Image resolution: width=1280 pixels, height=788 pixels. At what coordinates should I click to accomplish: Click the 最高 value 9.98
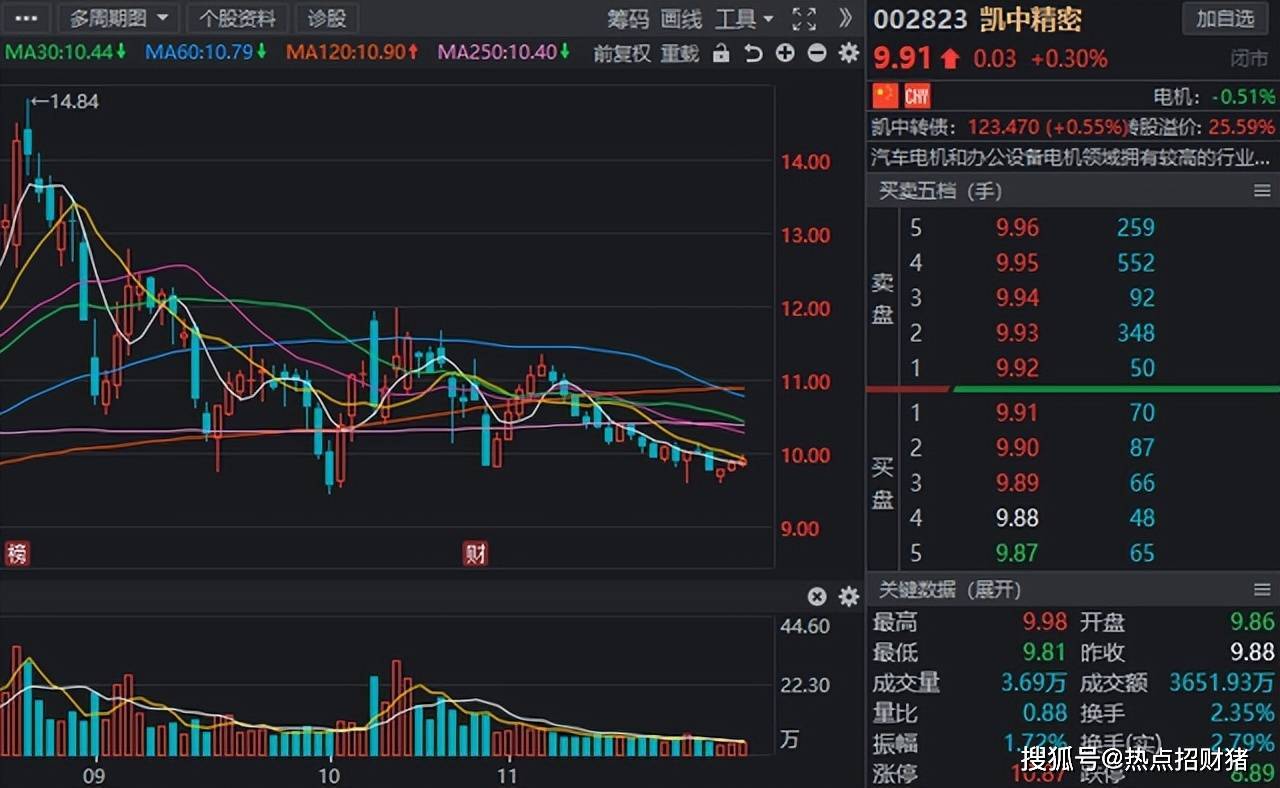tap(1045, 623)
